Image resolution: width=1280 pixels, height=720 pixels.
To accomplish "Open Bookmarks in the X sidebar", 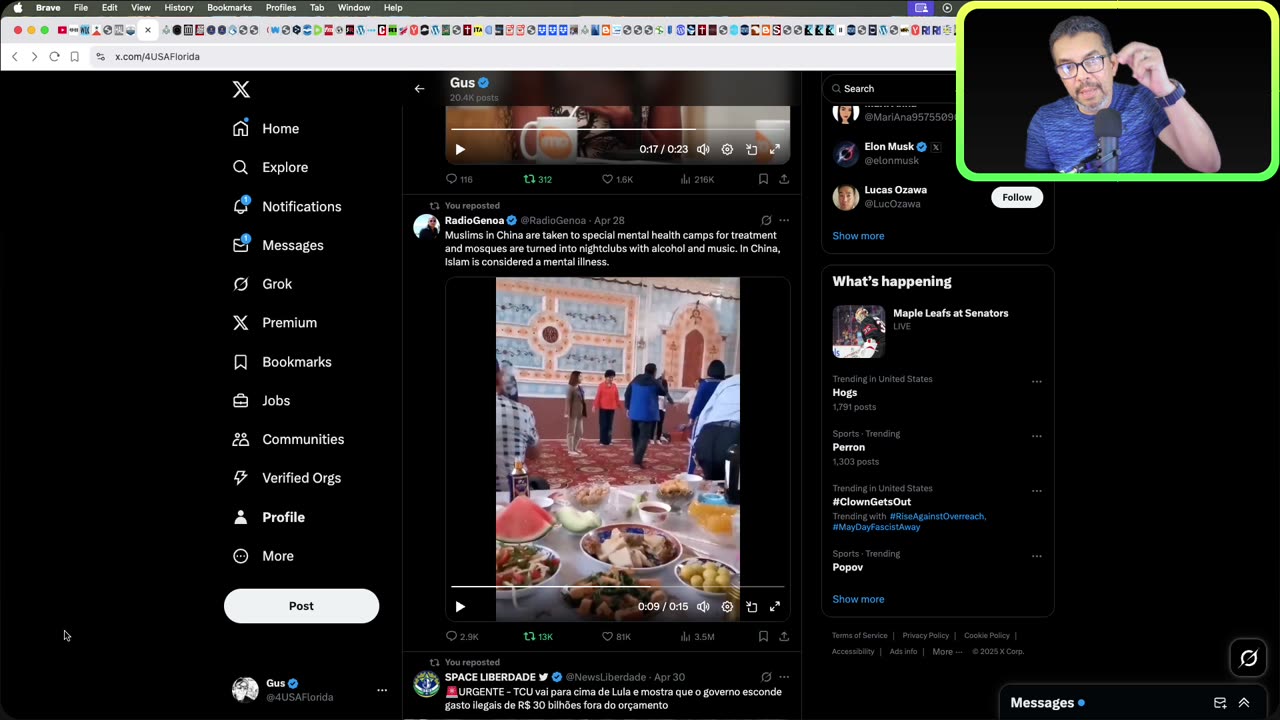I will (283, 362).
